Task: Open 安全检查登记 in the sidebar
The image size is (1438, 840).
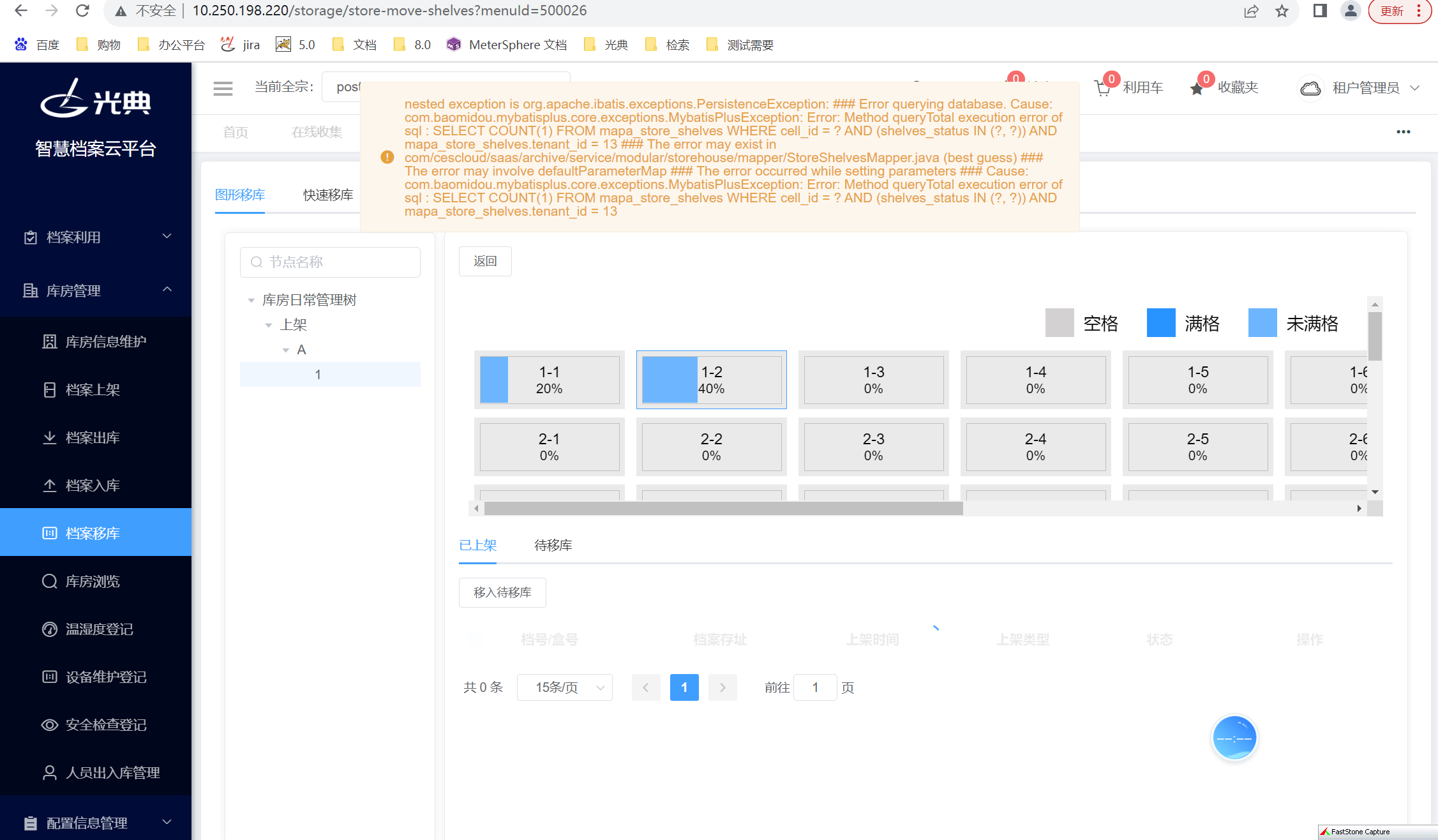Action: [96, 724]
